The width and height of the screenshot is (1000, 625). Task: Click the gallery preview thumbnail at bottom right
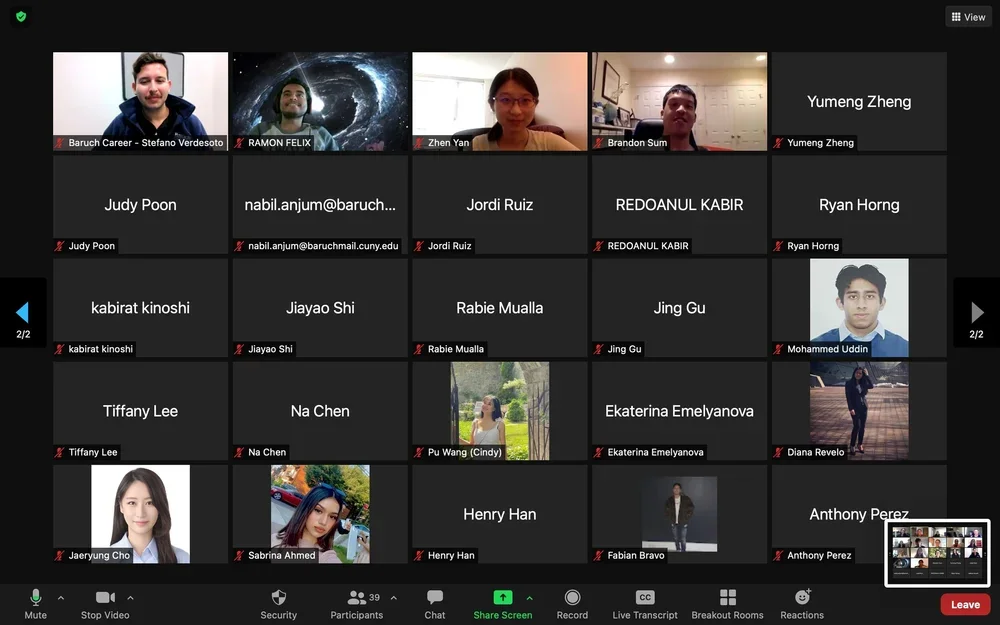coord(937,552)
